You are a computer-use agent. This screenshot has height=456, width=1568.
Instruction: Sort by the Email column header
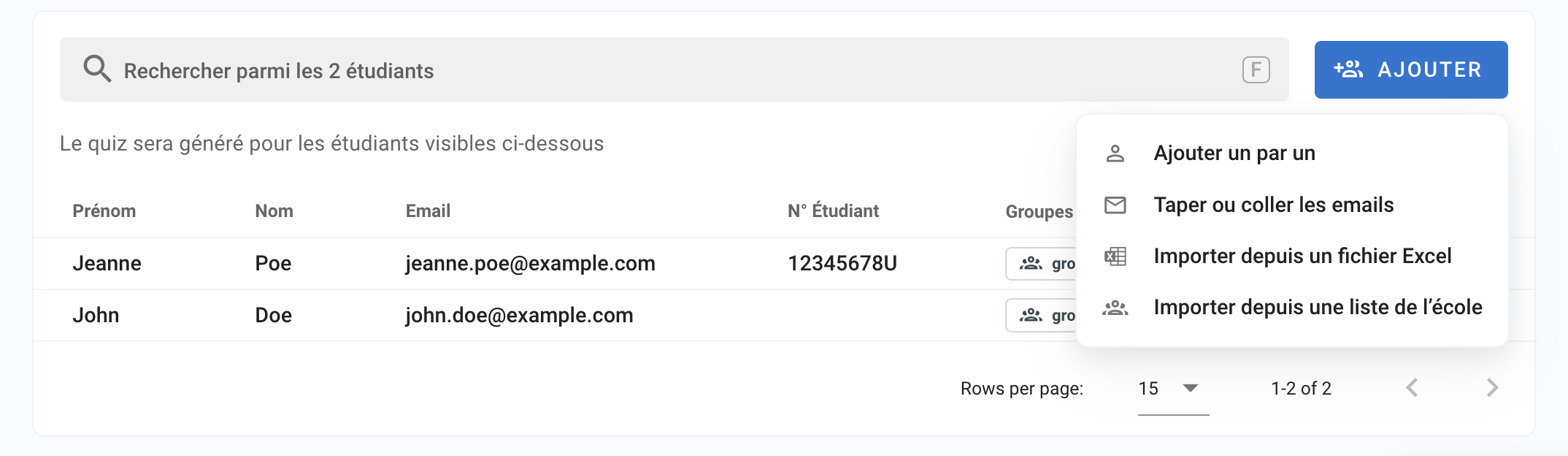pos(428,211)
